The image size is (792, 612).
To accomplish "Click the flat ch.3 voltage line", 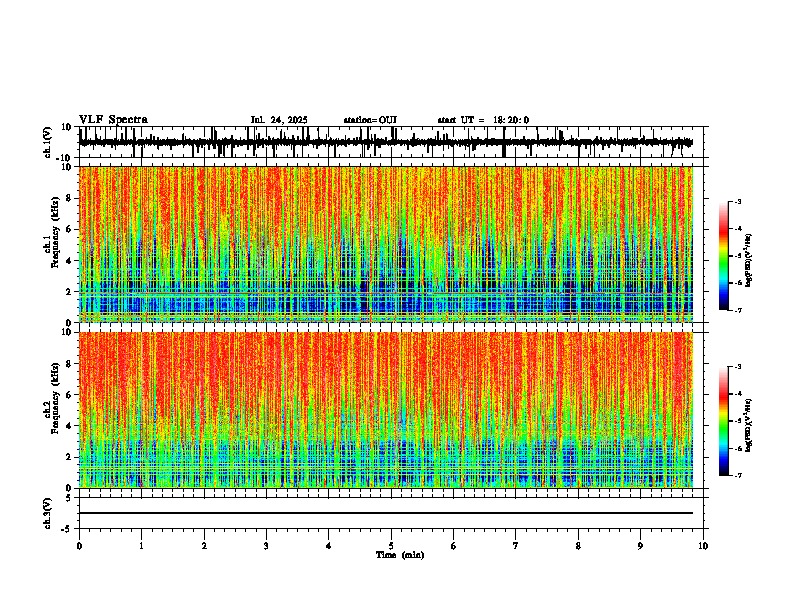I will [x=386, y=513].
